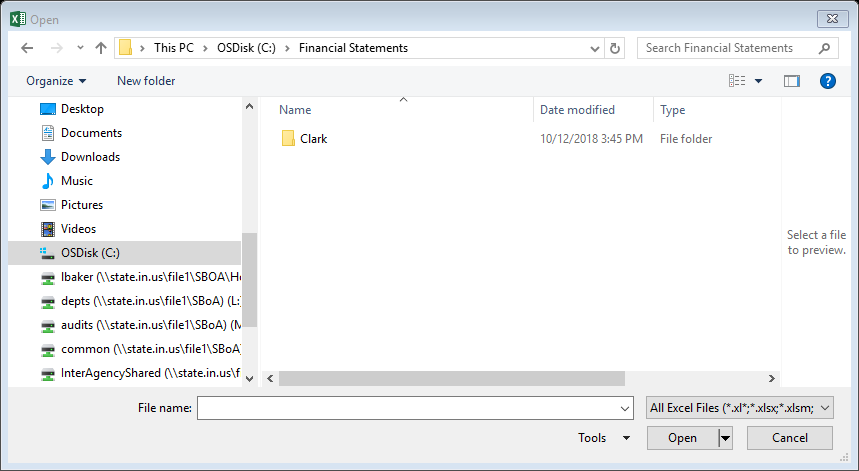This screenshot has height=471, width=859.
Task: Click the horizontal scrollbar in file list
Action: (x=451, y=378)
